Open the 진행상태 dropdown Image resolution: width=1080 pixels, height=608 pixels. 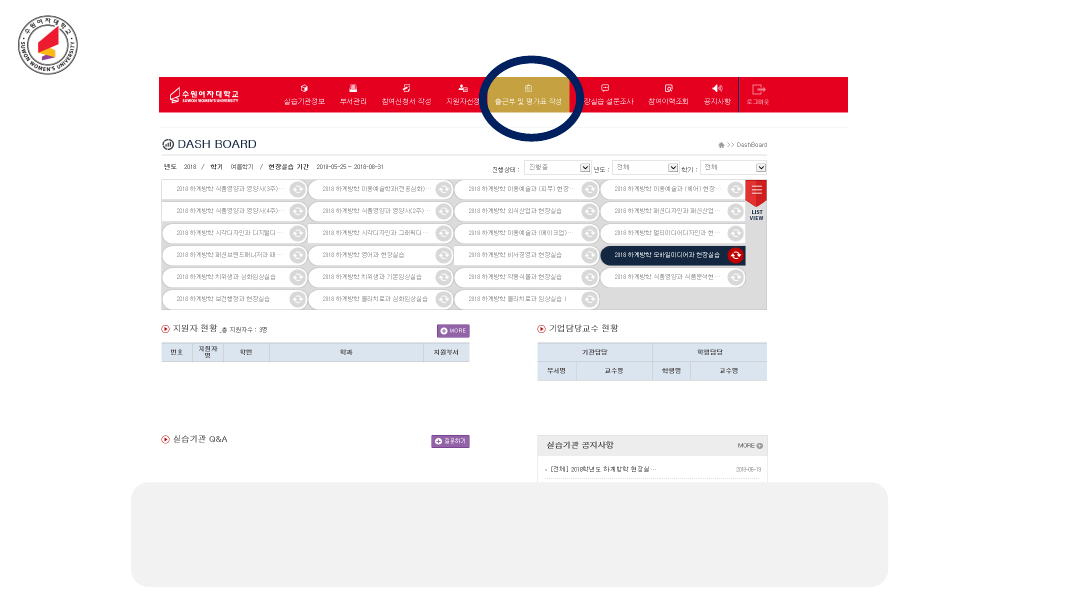click(557, 167)
